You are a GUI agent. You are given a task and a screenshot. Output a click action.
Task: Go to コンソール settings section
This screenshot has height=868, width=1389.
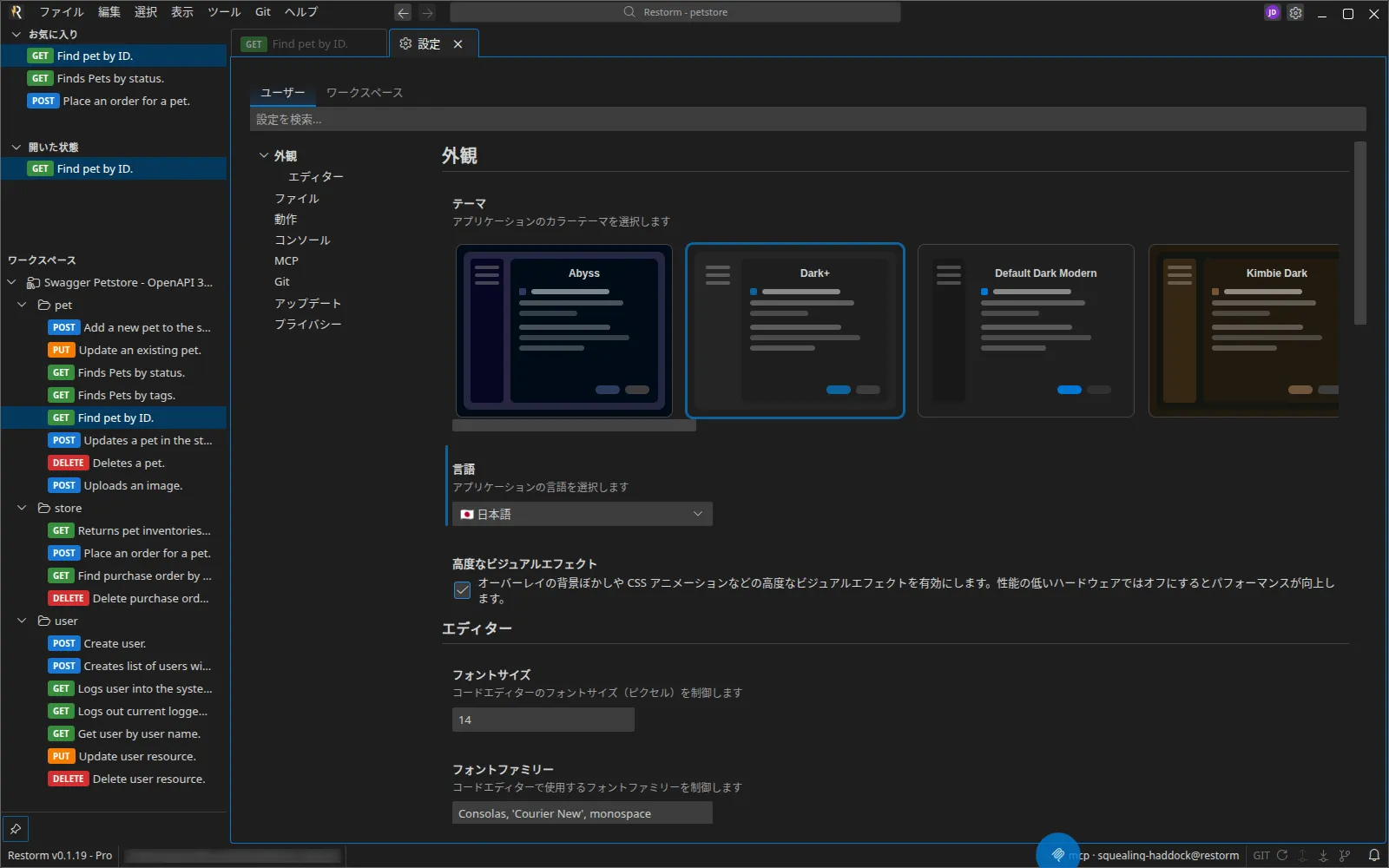click(302, 240)
